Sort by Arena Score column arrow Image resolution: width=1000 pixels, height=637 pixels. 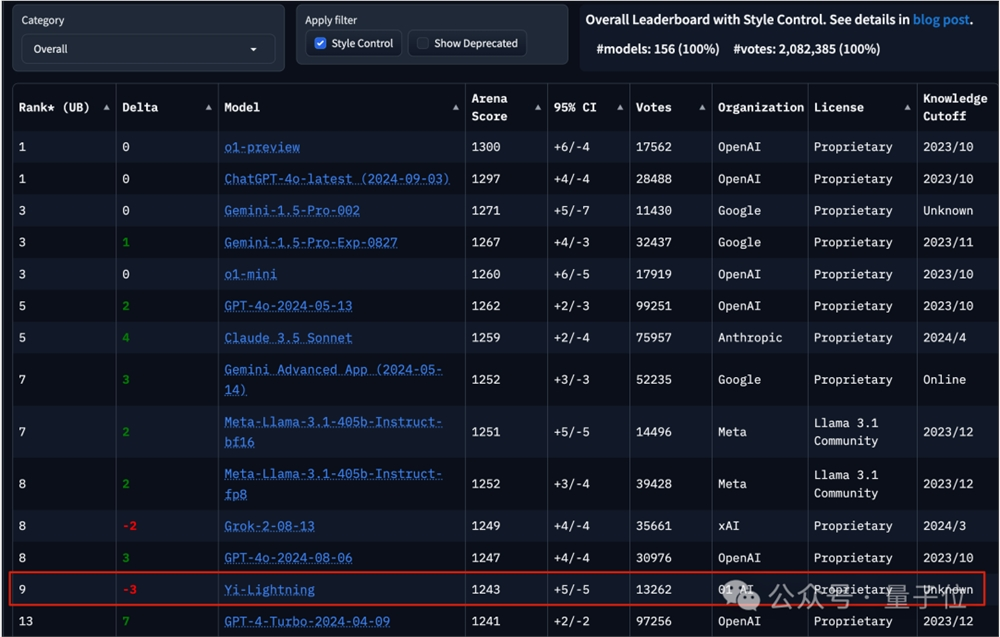click(538, 108)
